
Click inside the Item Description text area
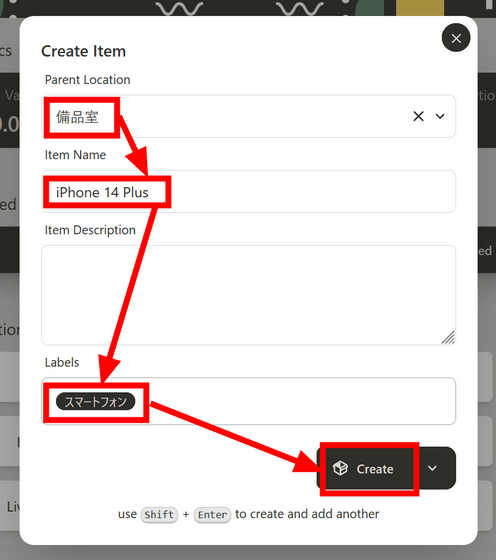[249, 295]
